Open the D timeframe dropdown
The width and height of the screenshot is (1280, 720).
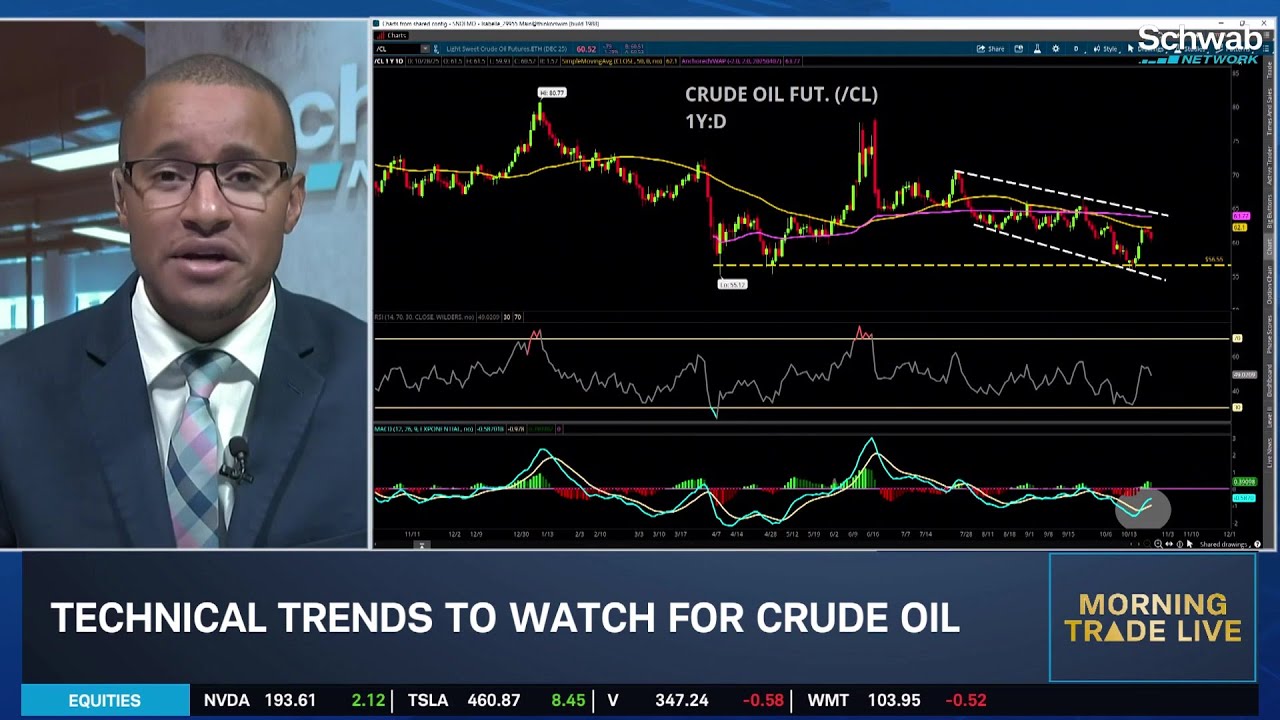pyautogui.click(x=1076, y=49)
